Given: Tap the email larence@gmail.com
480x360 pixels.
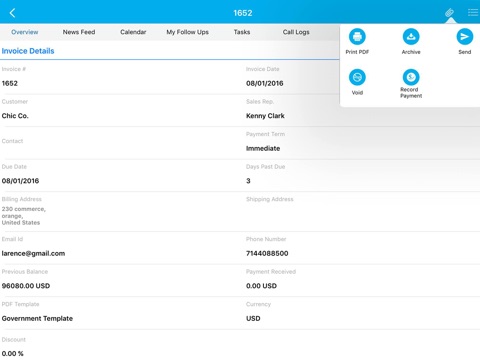Looking at the screenshot, I should 33,253.
